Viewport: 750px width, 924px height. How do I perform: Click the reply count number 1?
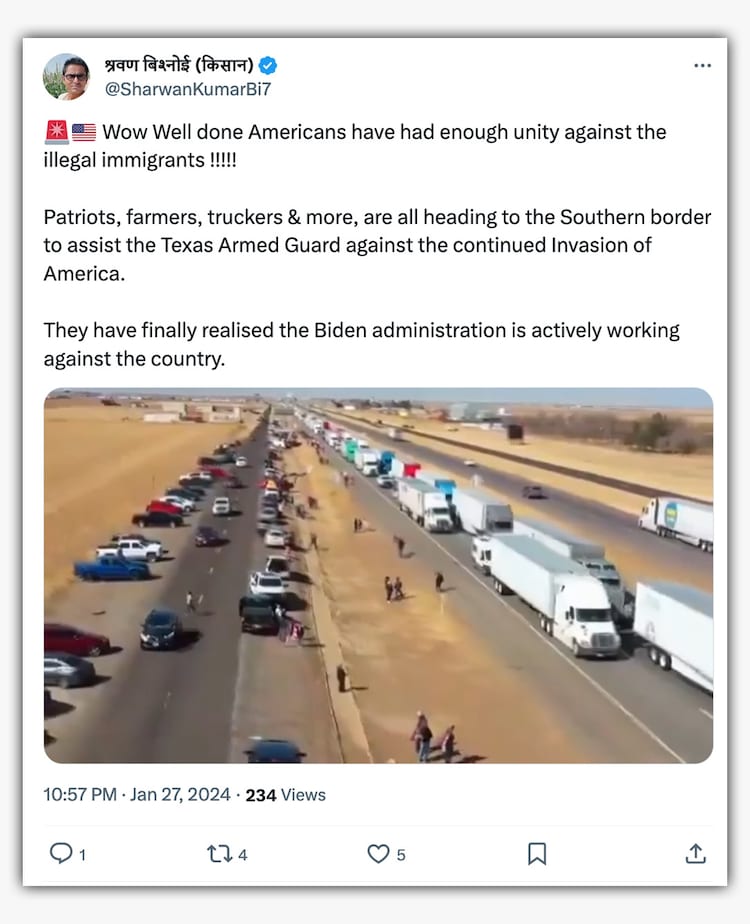coord(82,855)
